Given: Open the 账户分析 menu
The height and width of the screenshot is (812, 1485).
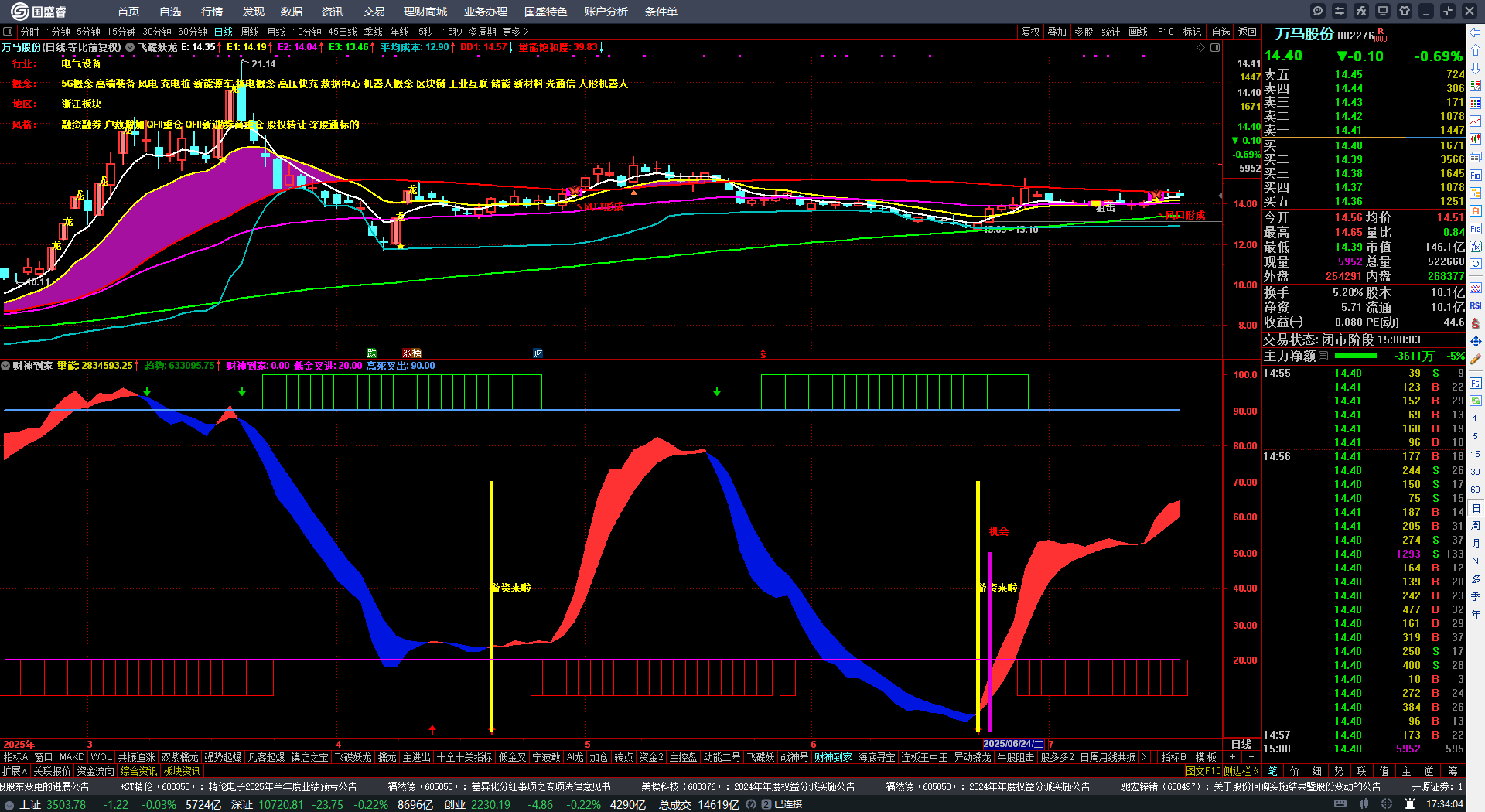Looking at the screenshot, I should tap(606, 12).
